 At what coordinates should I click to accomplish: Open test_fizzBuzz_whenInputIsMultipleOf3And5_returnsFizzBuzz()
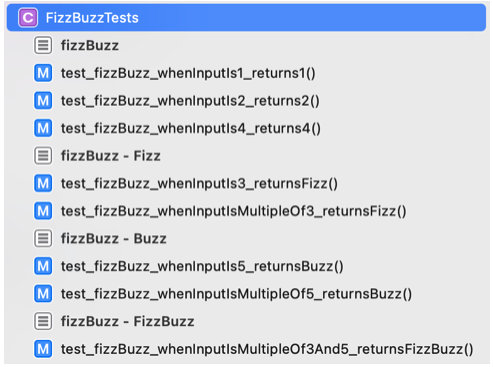point(267,349)
